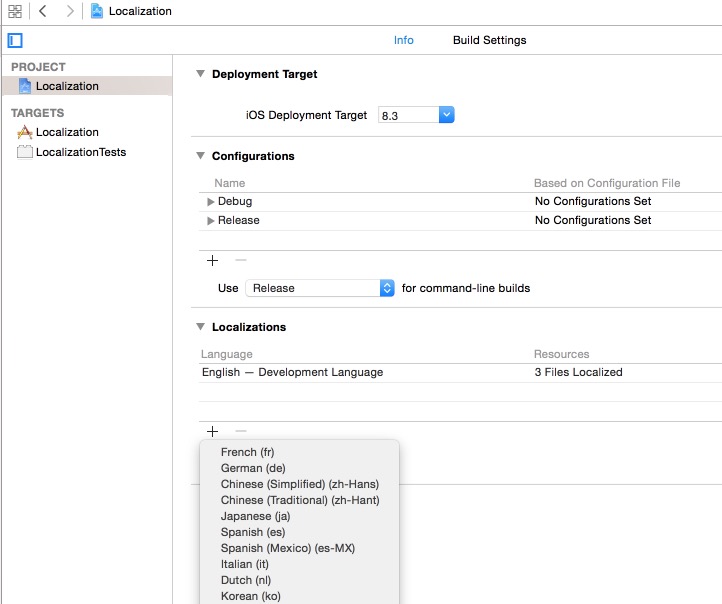This screenshot has height=604, width=722.
Task: Choose Japanese (ja) from the menu
Action: click(299, 516)
